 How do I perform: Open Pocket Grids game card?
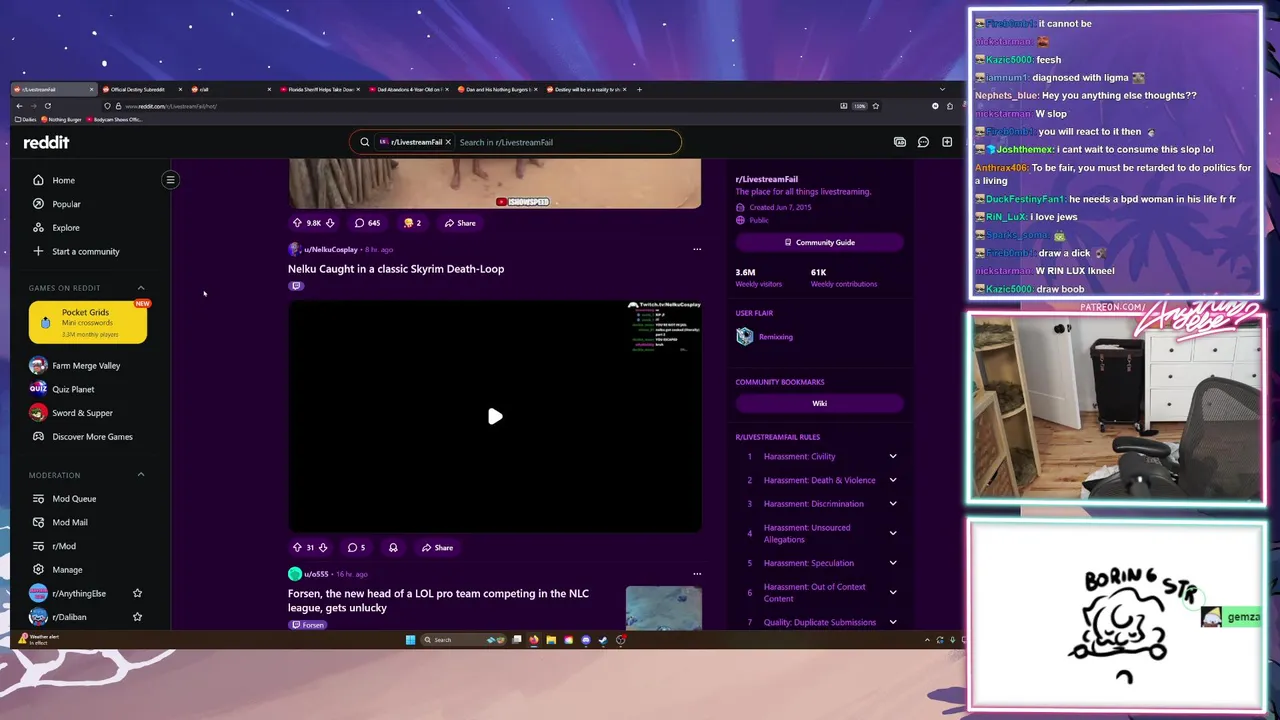(x=88, y=322)
